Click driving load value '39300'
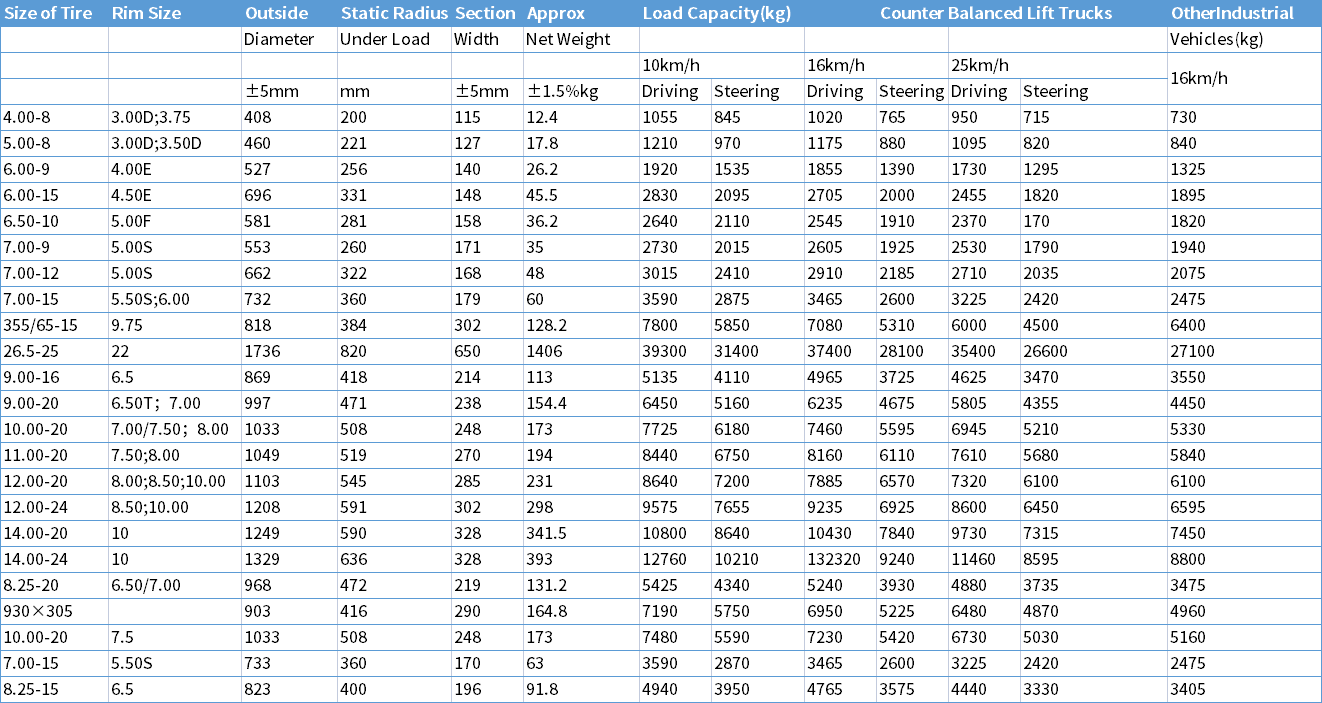Viewport: 1322px width, 703px height. click(x=665, y=352)
